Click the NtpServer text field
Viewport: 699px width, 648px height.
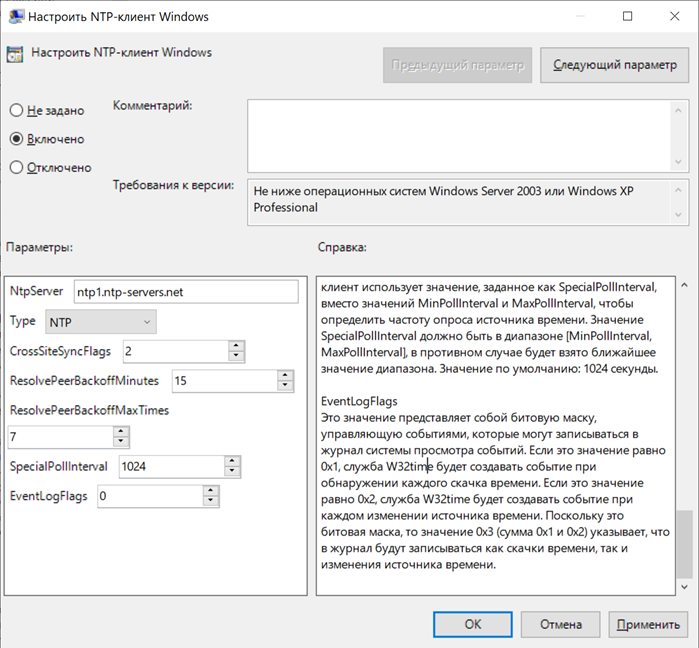coord(186,291)
